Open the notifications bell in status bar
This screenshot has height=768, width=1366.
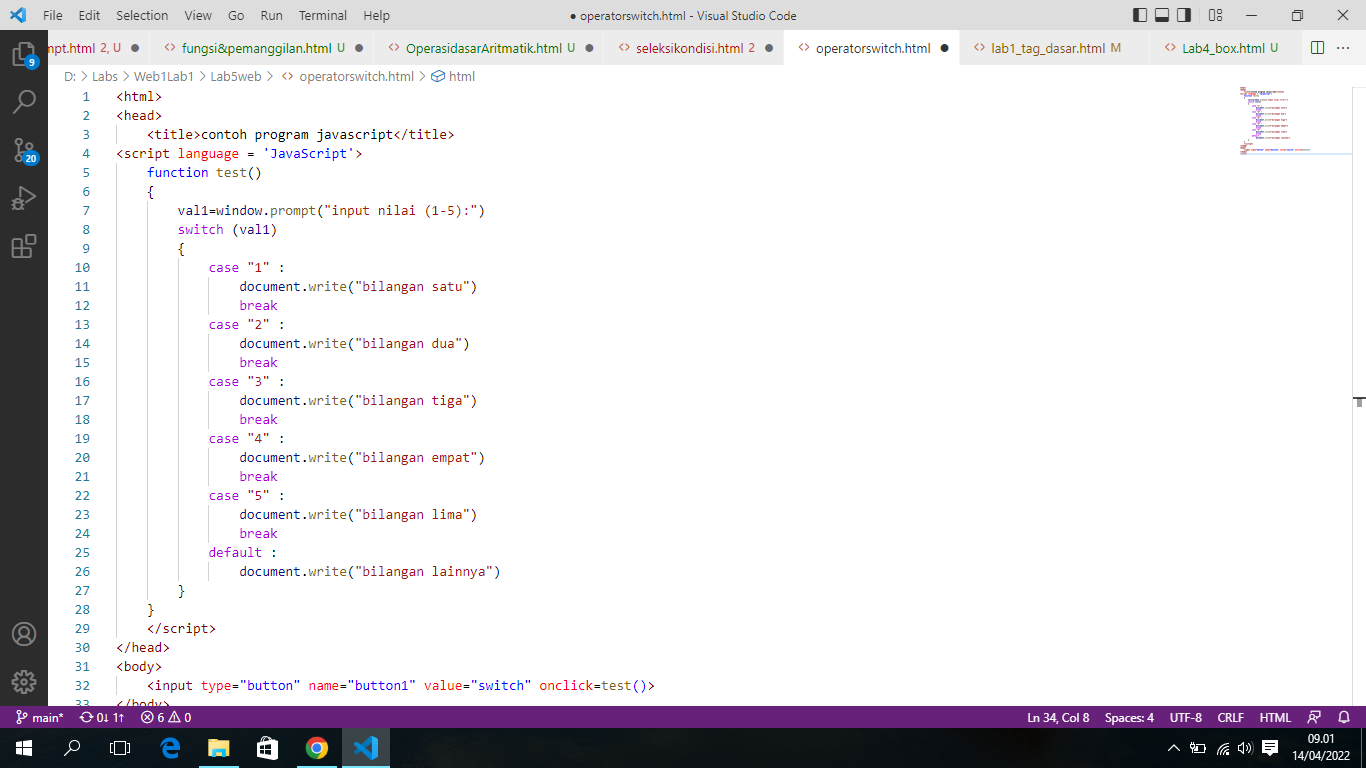coord(1345,717)
